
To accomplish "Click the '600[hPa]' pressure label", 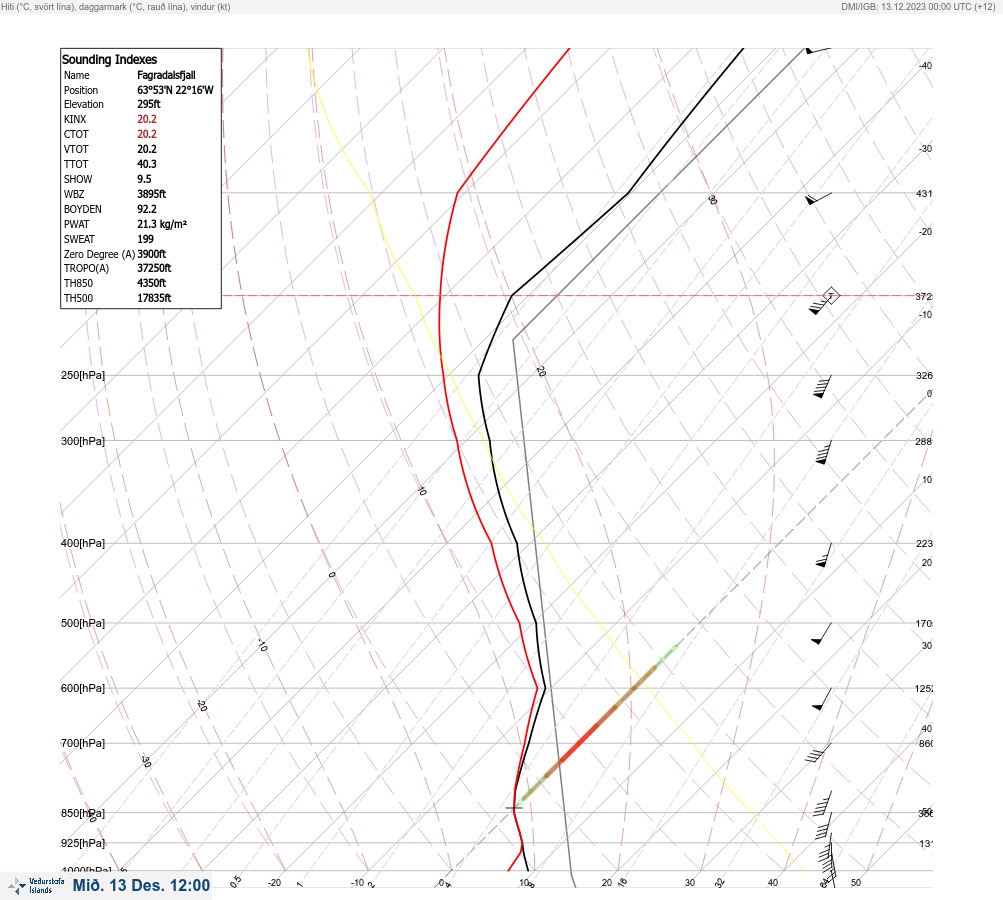I will click(83, 688).
